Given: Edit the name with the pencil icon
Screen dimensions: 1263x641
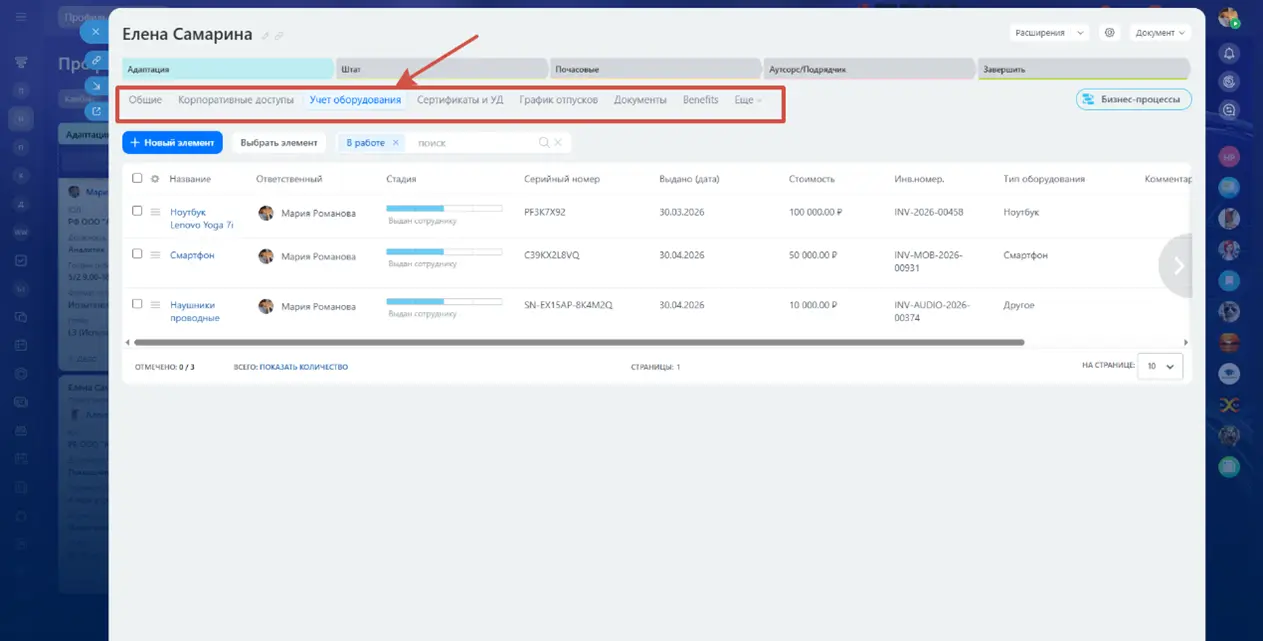Looking at the screenshot, I should click(x=266, y=36).
